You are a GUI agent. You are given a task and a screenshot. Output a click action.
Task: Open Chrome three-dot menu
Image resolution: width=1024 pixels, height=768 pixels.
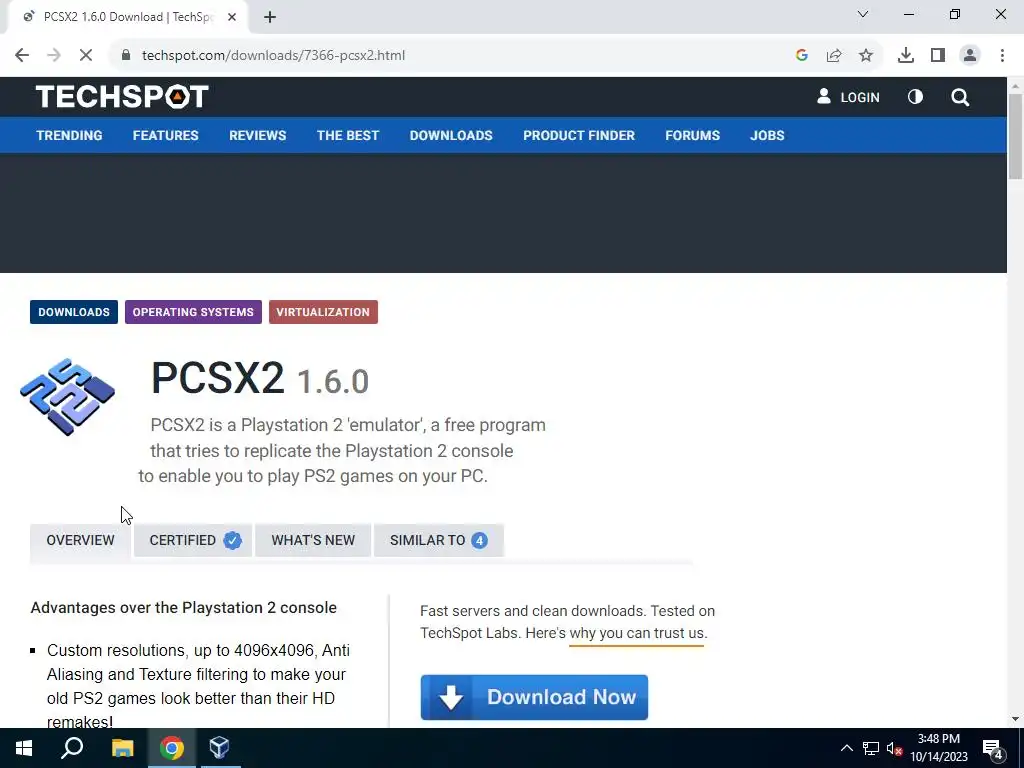click(x=1002, y=56)
